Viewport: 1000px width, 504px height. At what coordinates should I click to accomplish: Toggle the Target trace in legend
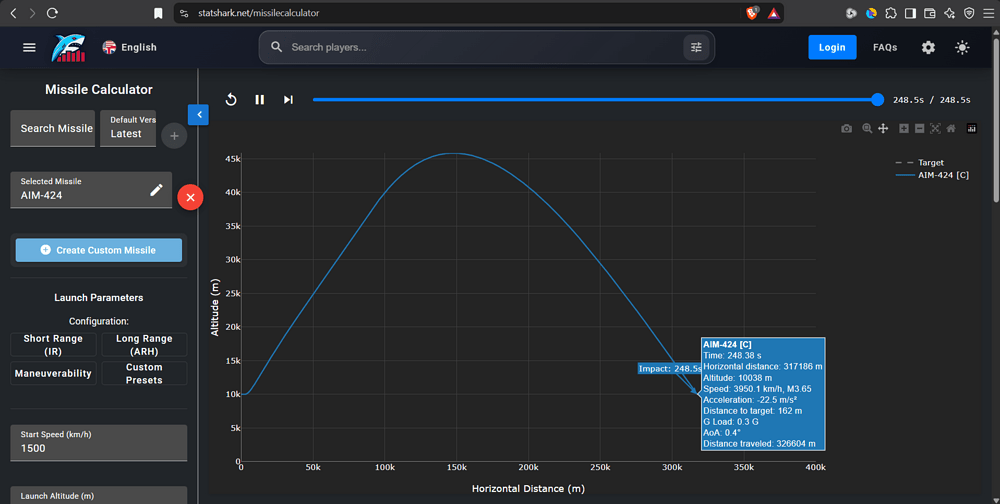(920, 163)
